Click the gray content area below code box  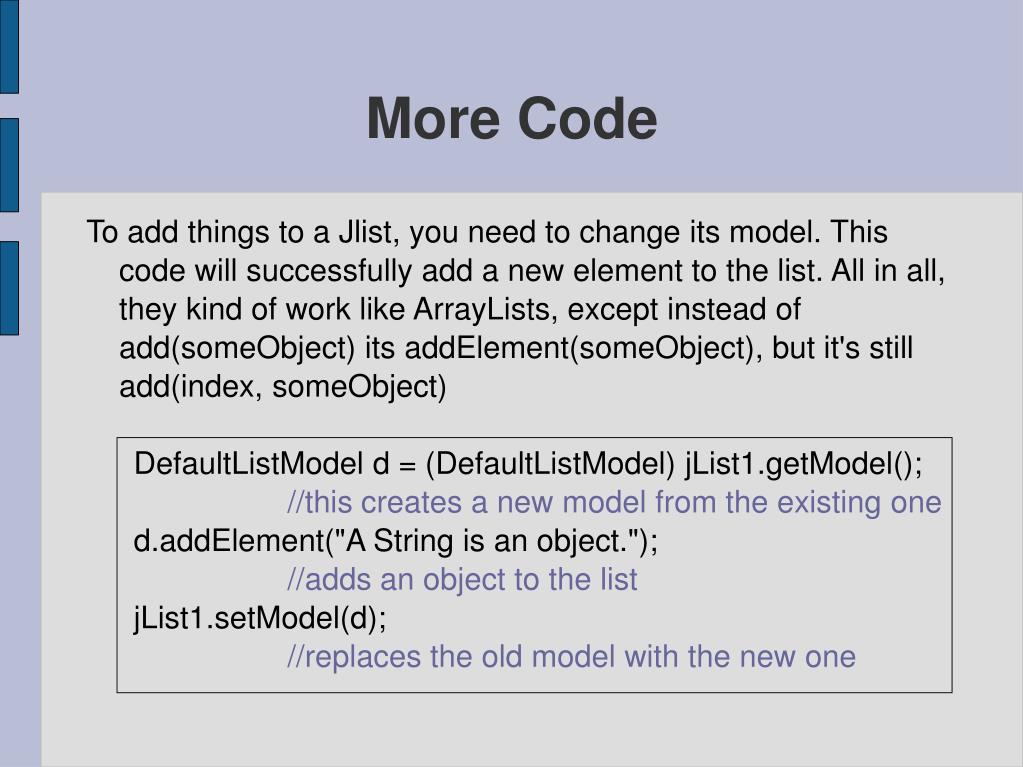(532, 729)
